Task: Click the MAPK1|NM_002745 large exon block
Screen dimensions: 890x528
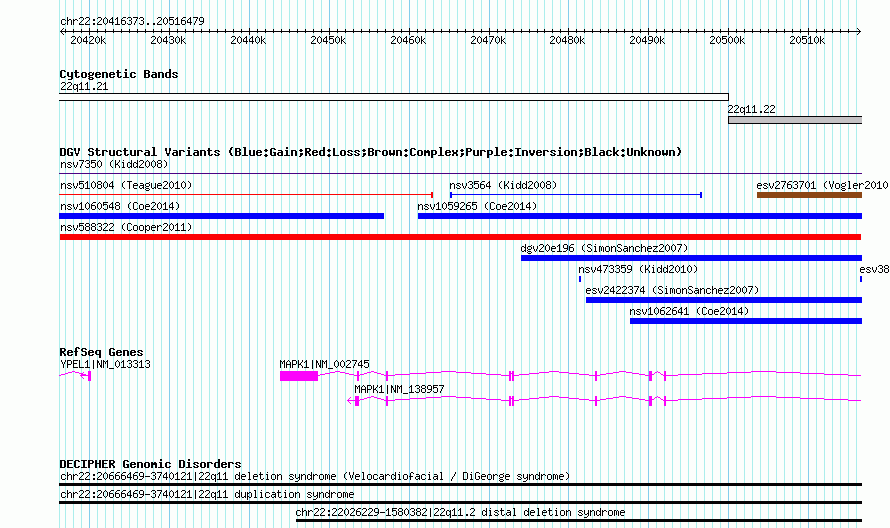Action: 299,376
